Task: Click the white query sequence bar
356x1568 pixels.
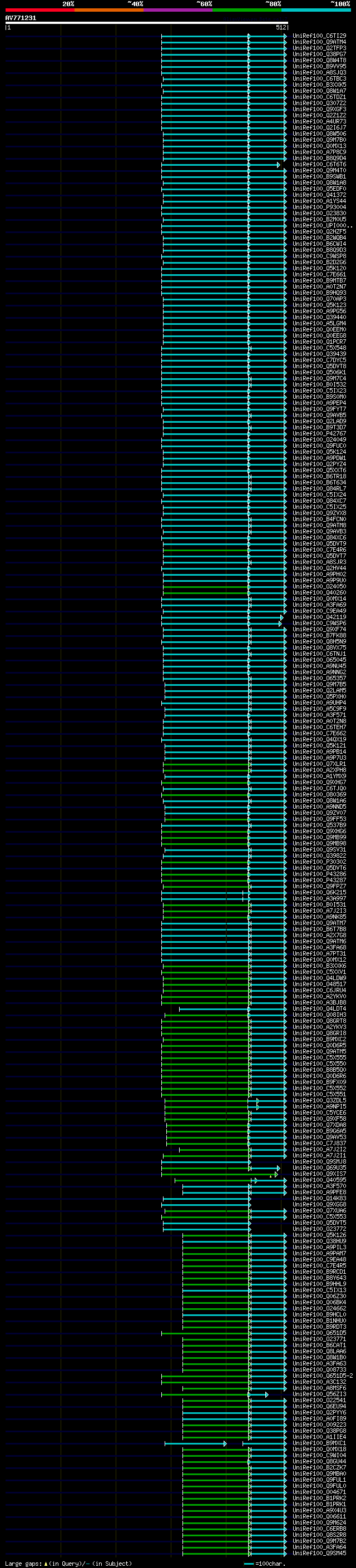Action: point(147,23)
